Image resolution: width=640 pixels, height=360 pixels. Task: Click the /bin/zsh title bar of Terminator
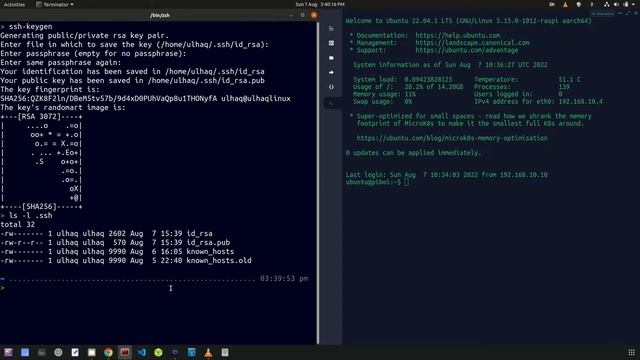tap(160, 15)
